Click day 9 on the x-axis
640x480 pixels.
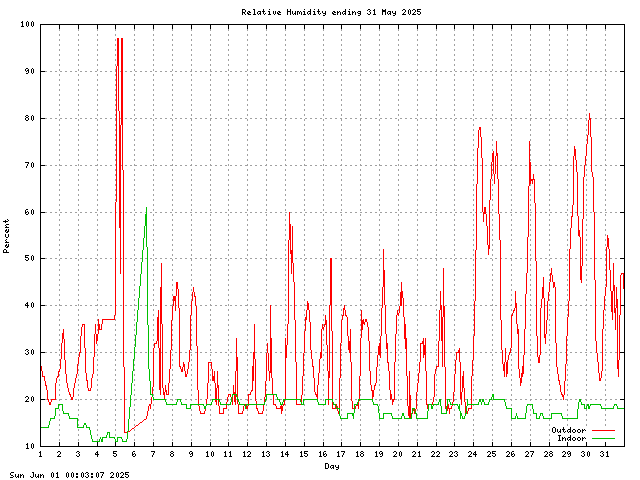click(x=191, y=454)
